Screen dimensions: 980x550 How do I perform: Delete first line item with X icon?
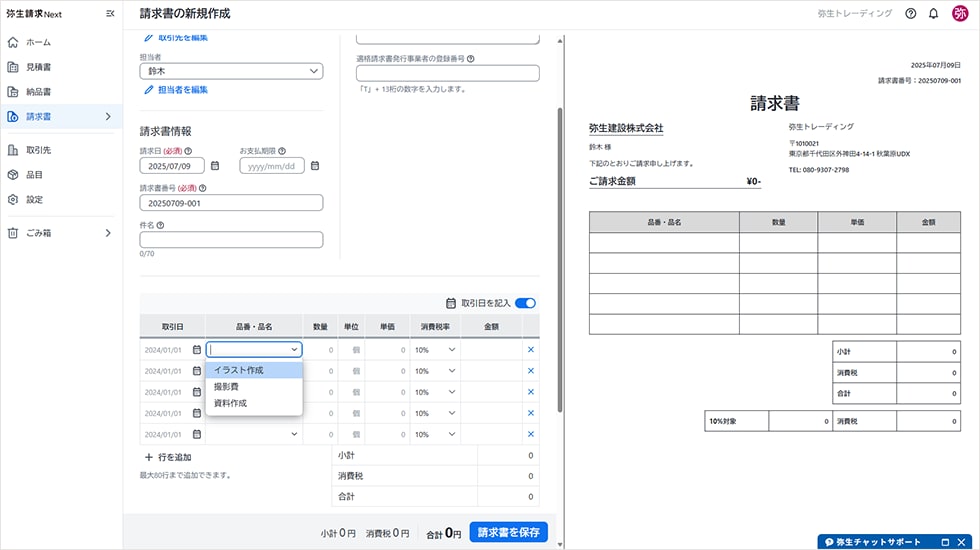530,350
